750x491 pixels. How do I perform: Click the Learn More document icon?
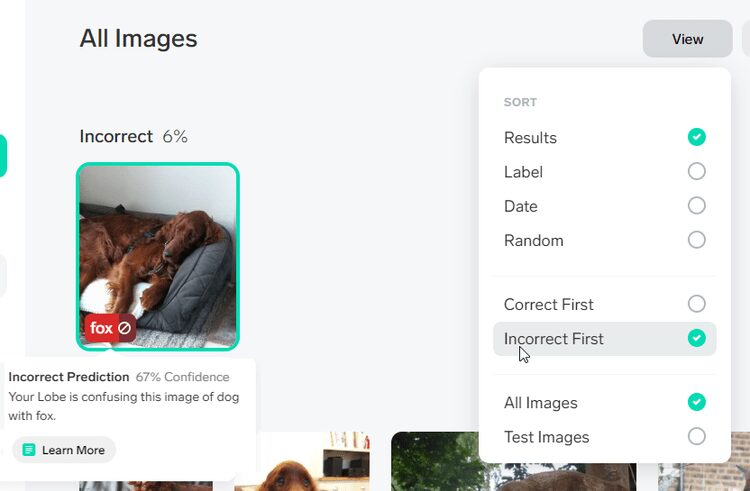29,450
